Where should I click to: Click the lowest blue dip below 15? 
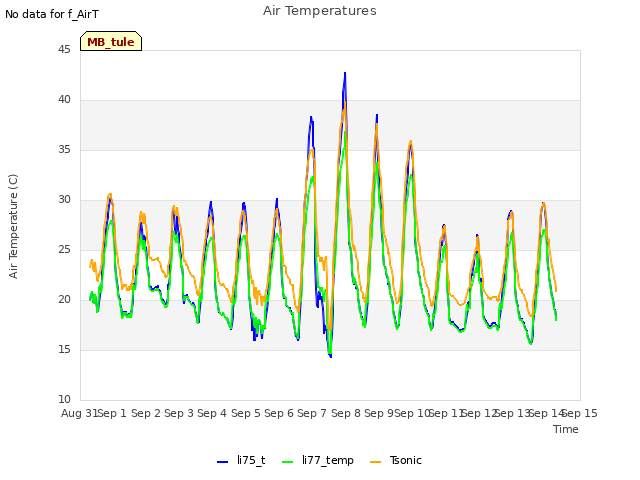coord(331,356)
